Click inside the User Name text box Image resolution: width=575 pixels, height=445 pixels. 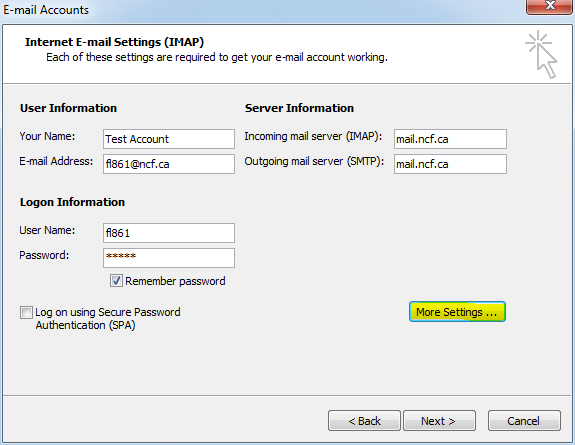(x=169, y=233)
